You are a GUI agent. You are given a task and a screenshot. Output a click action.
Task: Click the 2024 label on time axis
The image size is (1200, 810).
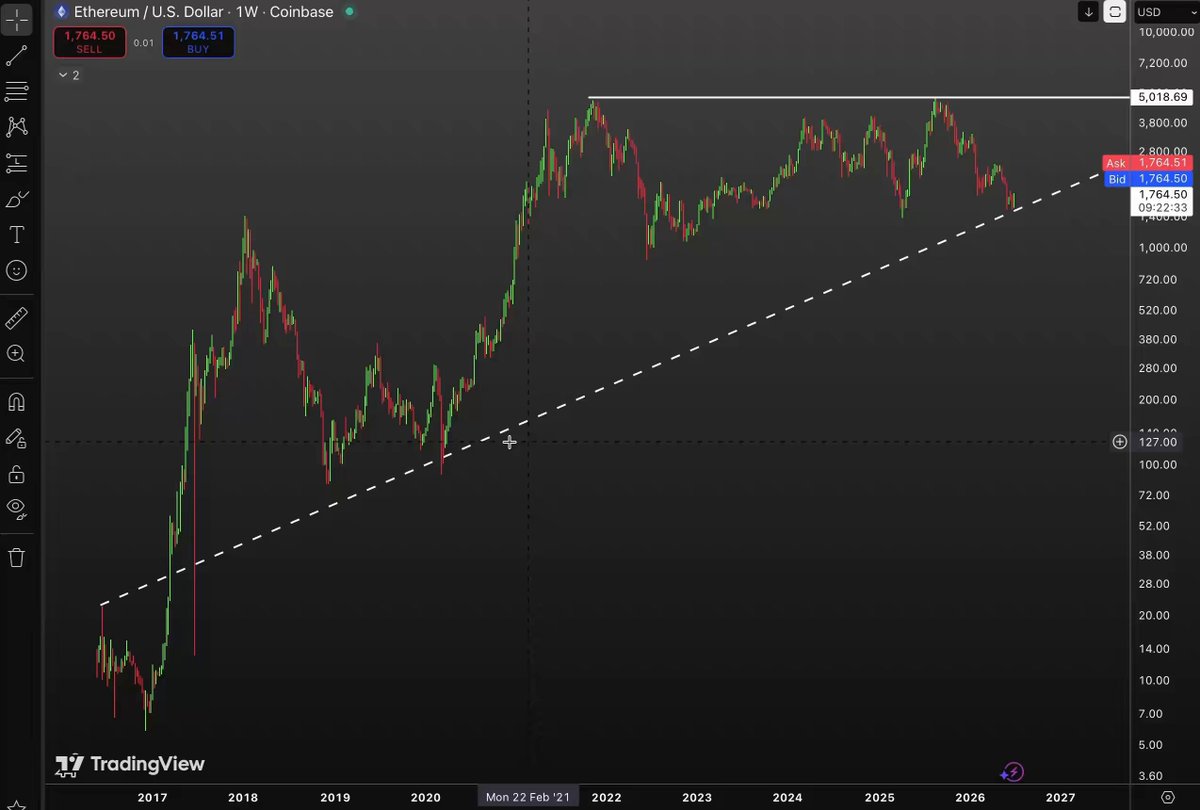[x=787, y=797]
